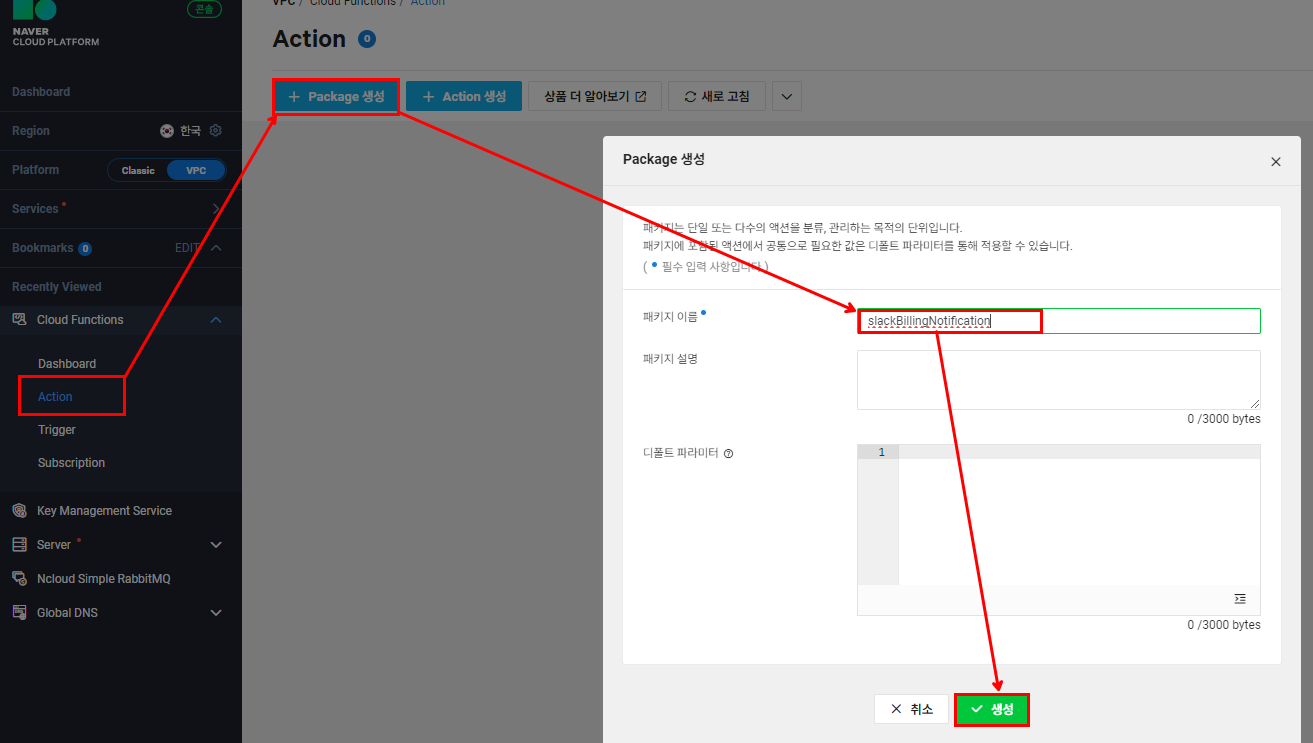Expand the Services menu arrow

[x=217, y=209]
